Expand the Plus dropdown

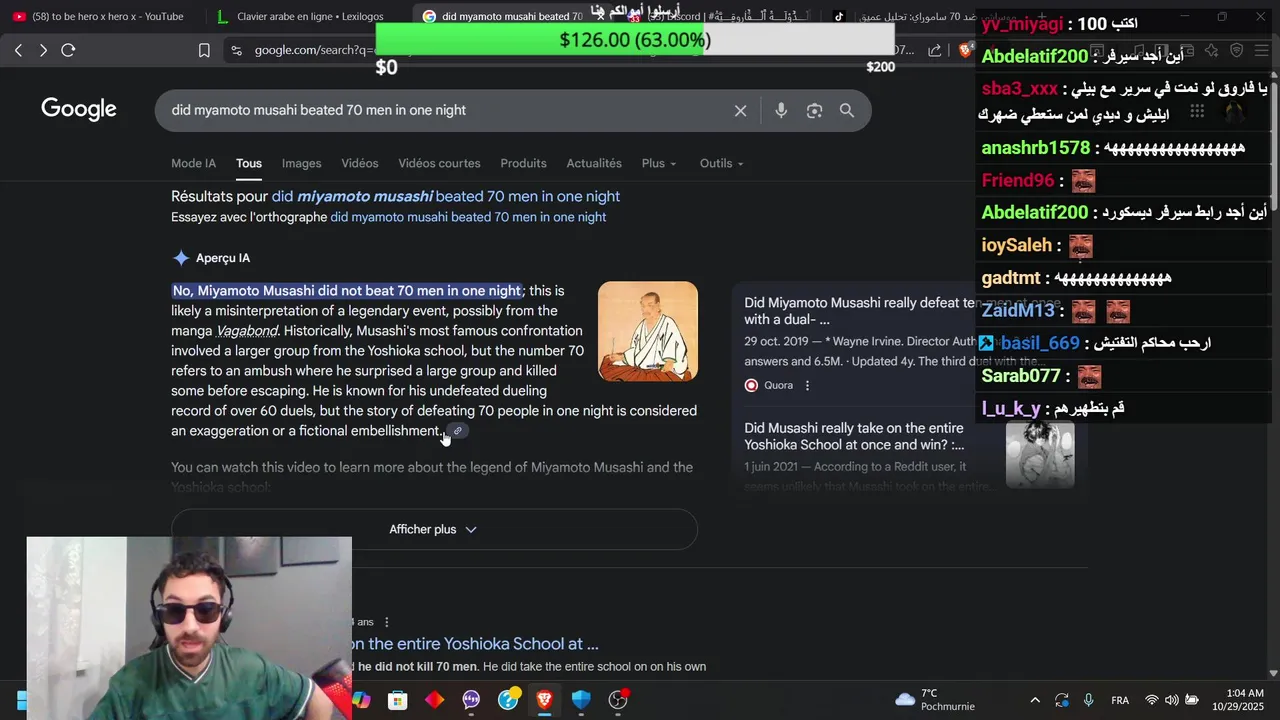tap(659, 163)
